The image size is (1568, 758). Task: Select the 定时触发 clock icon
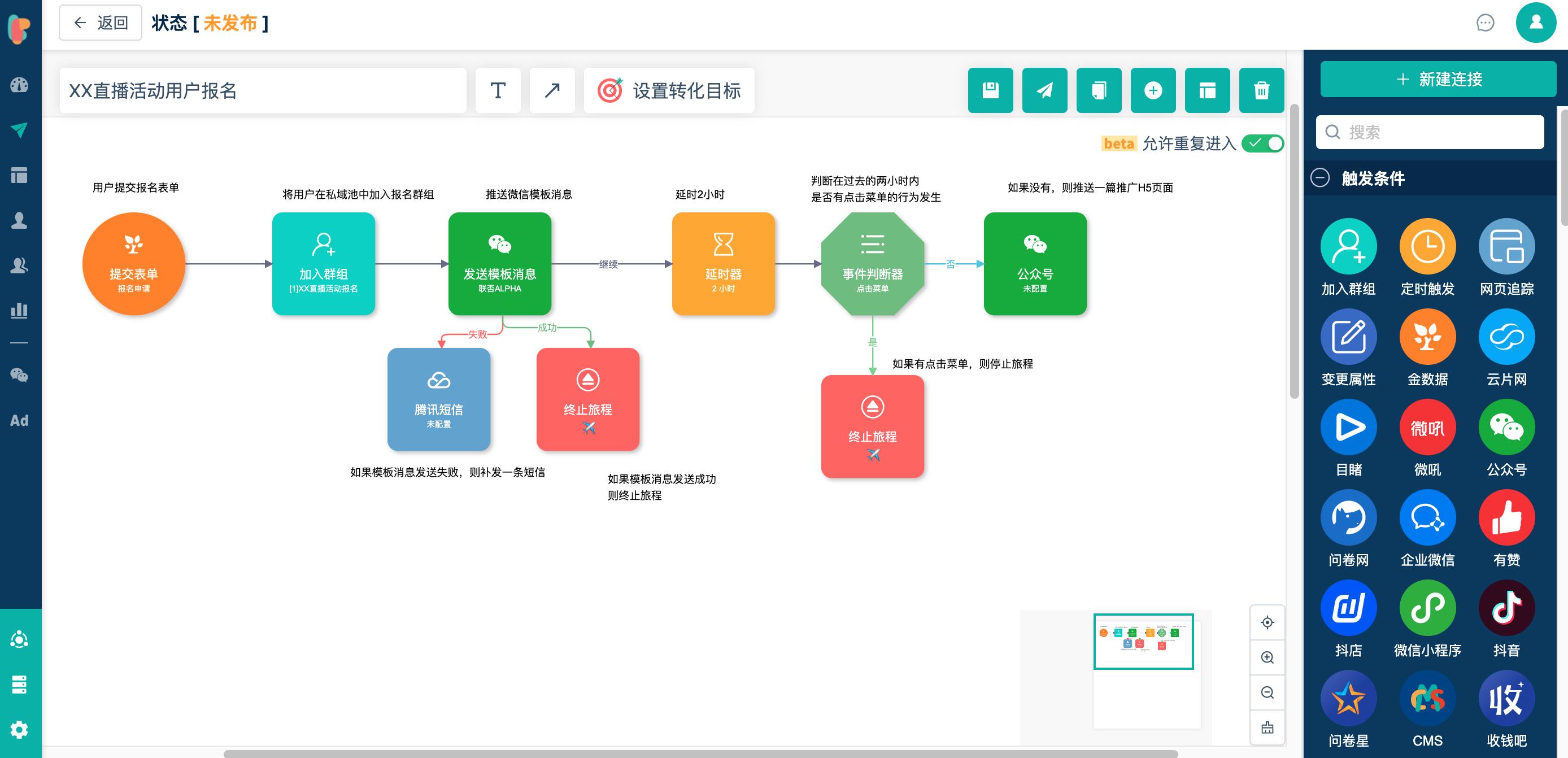tap(1427, 247)
